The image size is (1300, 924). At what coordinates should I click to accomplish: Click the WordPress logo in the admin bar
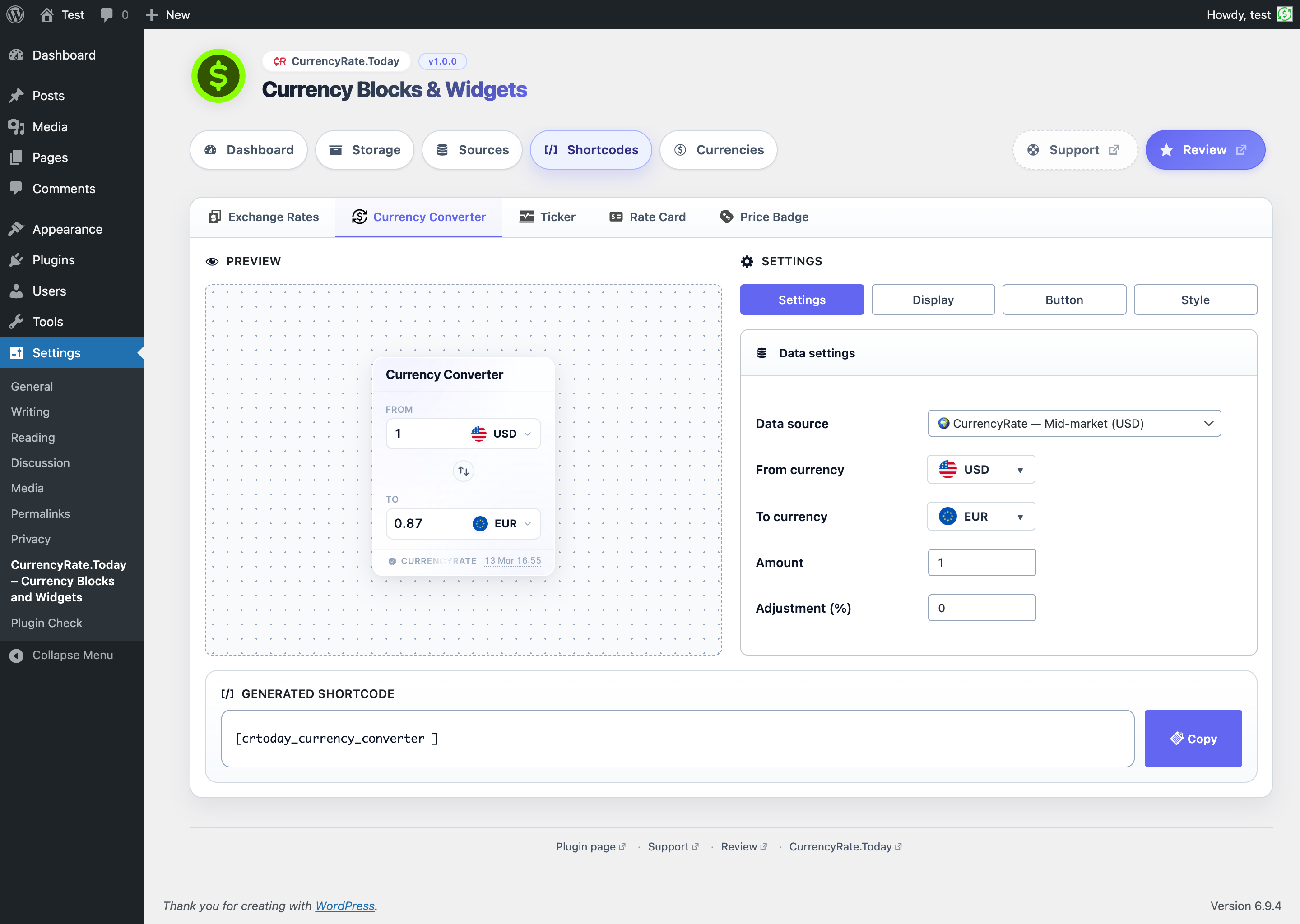pyautogui.click(x=15, y=14)
